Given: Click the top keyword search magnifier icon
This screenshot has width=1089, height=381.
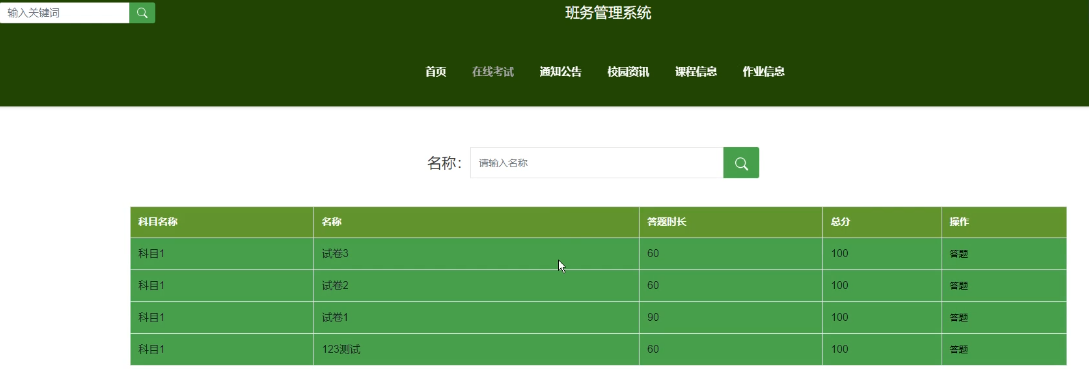Looking at the screenshot, I should [142, 12].
